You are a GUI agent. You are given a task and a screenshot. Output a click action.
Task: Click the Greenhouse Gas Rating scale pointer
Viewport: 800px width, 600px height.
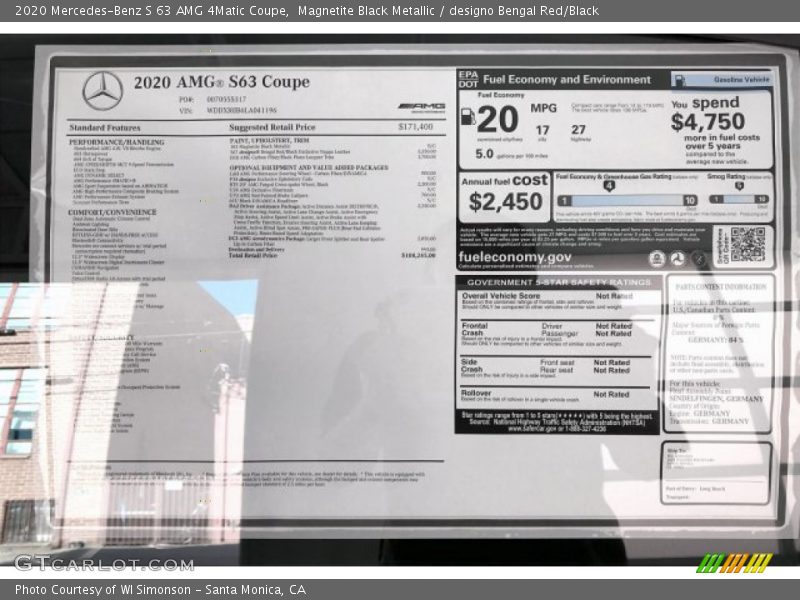[x=609, y=185]
